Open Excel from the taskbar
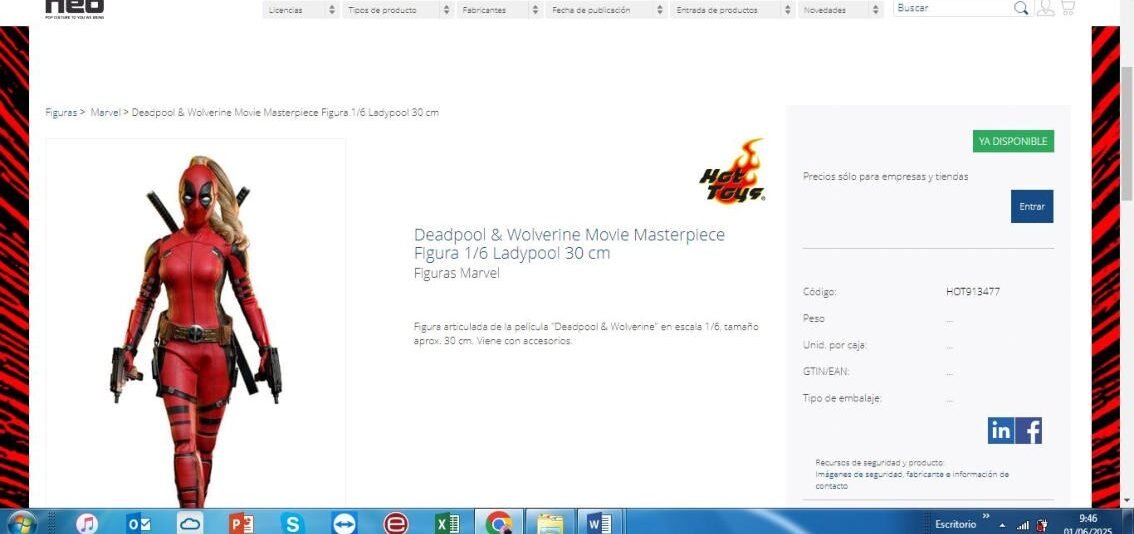This screenshot has height=534, width=1134. tap(447, 522)
